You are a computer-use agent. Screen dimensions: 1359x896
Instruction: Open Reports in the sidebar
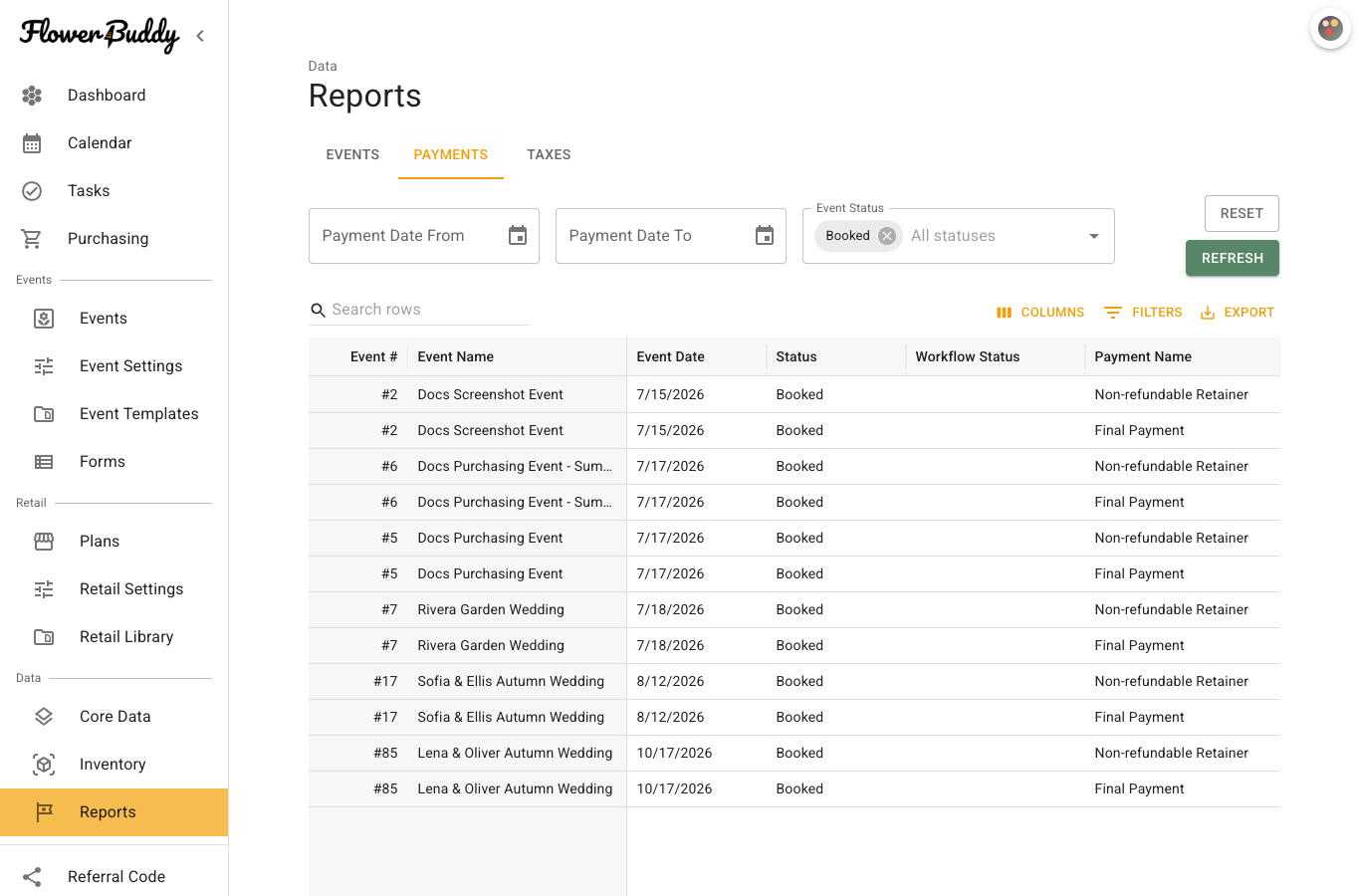pyautogui.click(x=113, y=812)
